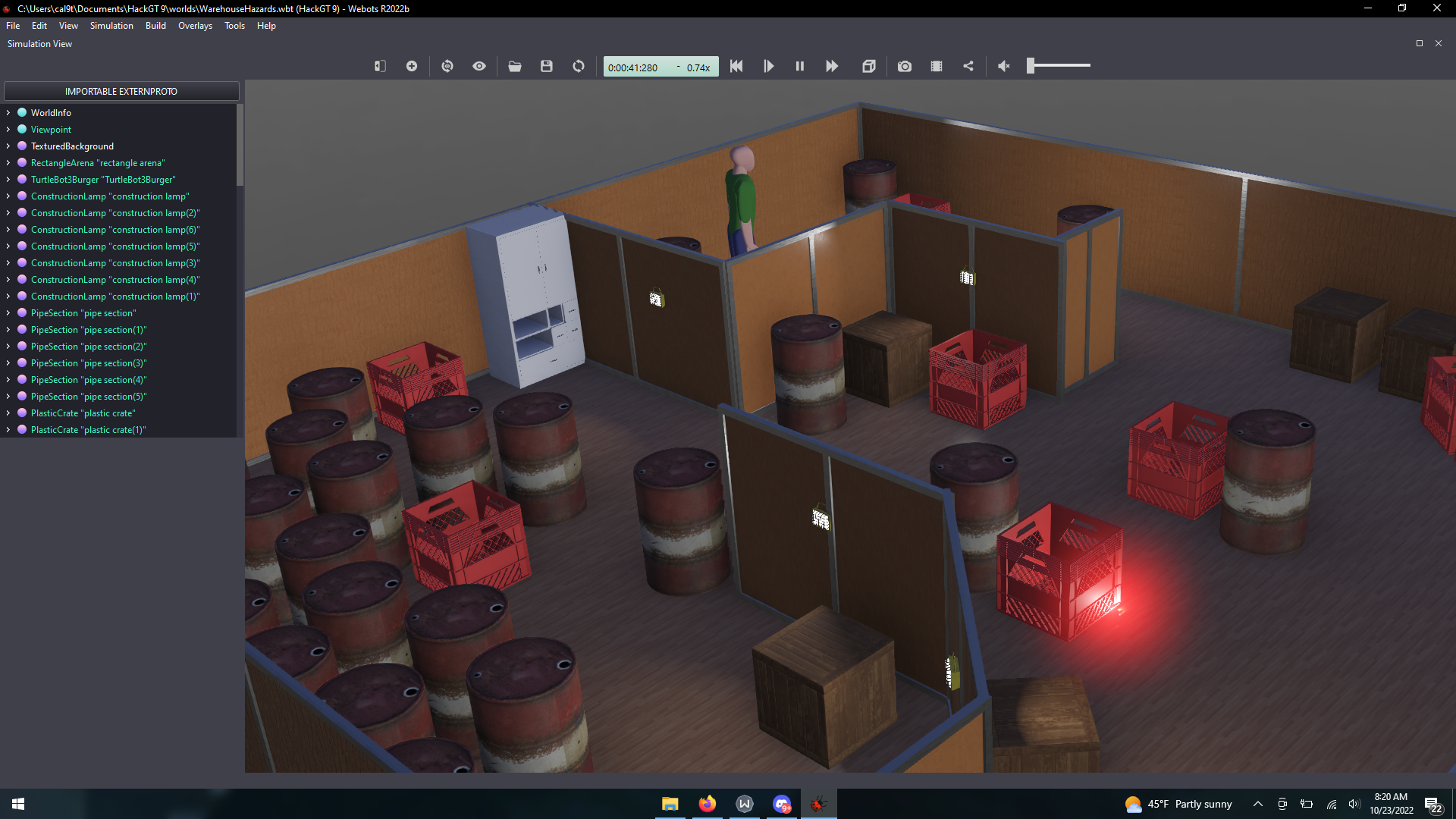Reload the world using refresh icon

click(579, 67)
